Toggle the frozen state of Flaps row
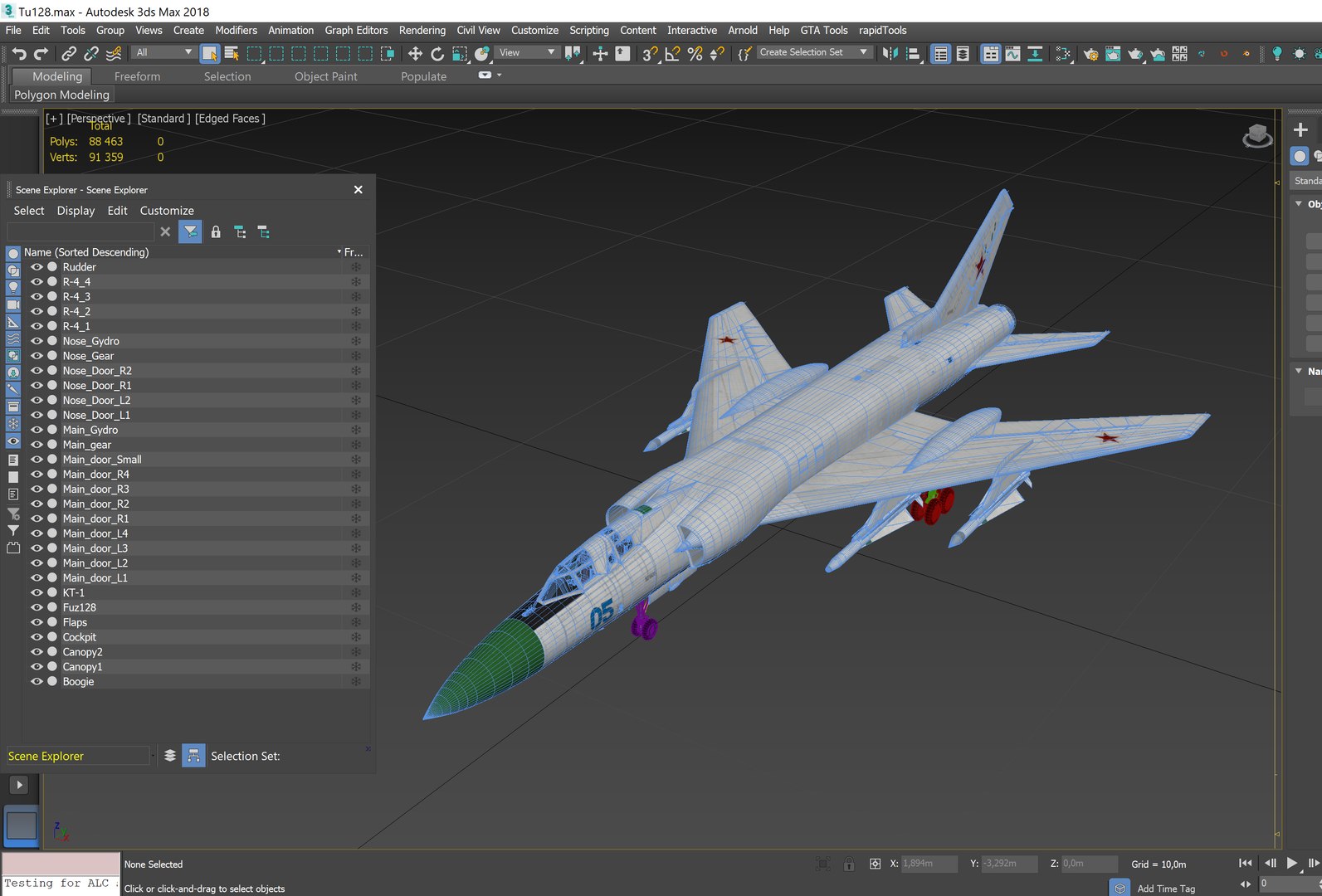The width and height of the screenshot is (1322, 896). [x=356, y=622]
